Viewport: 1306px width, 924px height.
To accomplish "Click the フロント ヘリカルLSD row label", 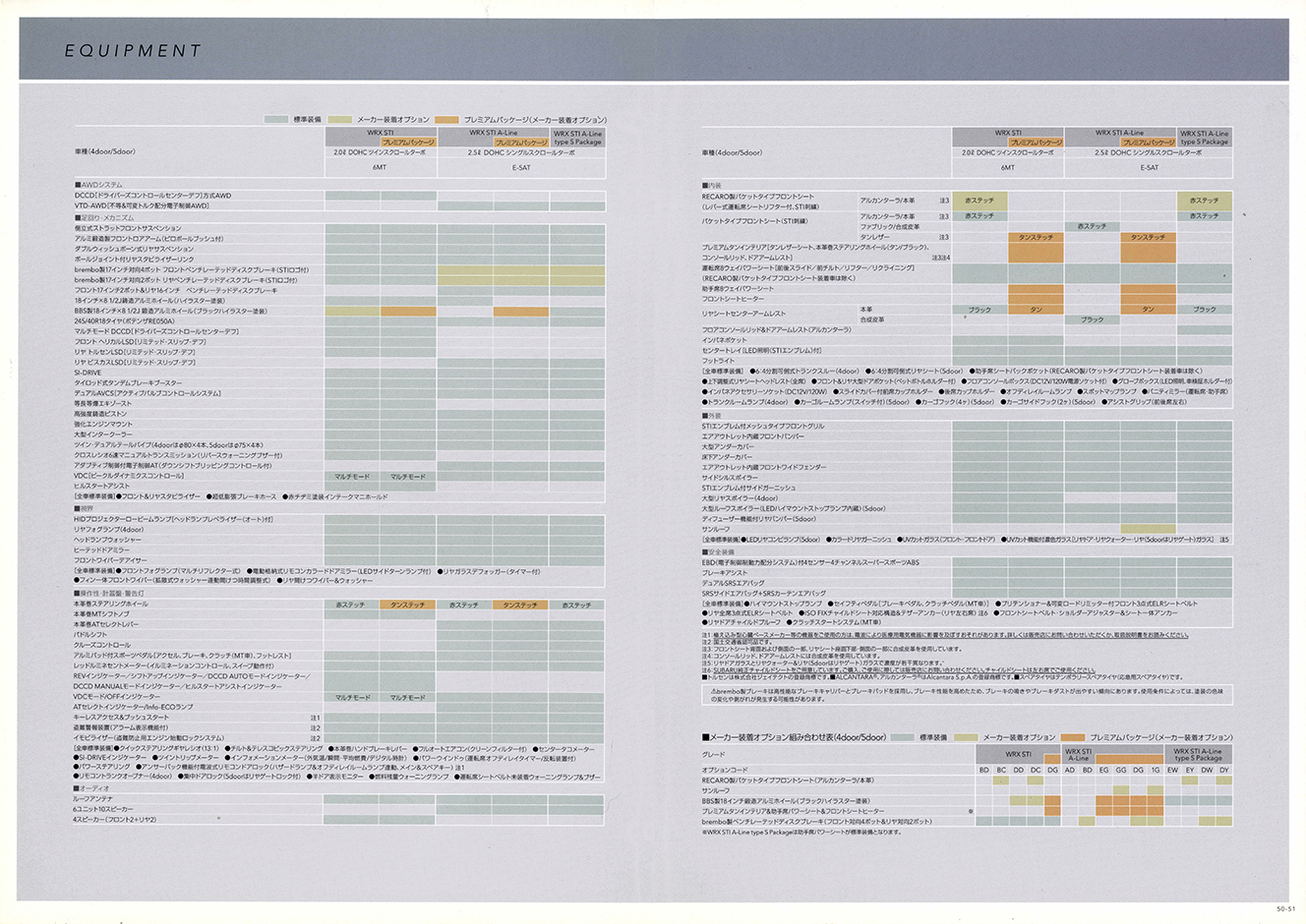I will point(140,342).
